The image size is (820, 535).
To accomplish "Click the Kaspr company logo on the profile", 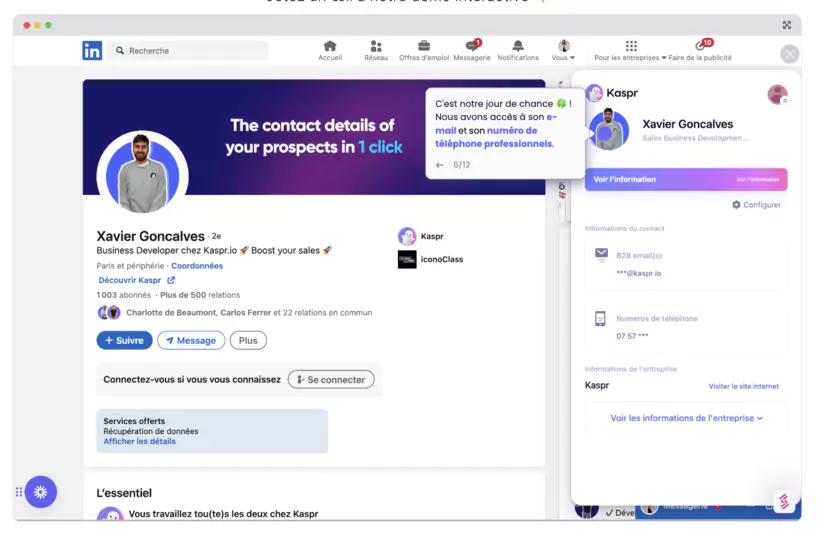I will click(407, 236).
